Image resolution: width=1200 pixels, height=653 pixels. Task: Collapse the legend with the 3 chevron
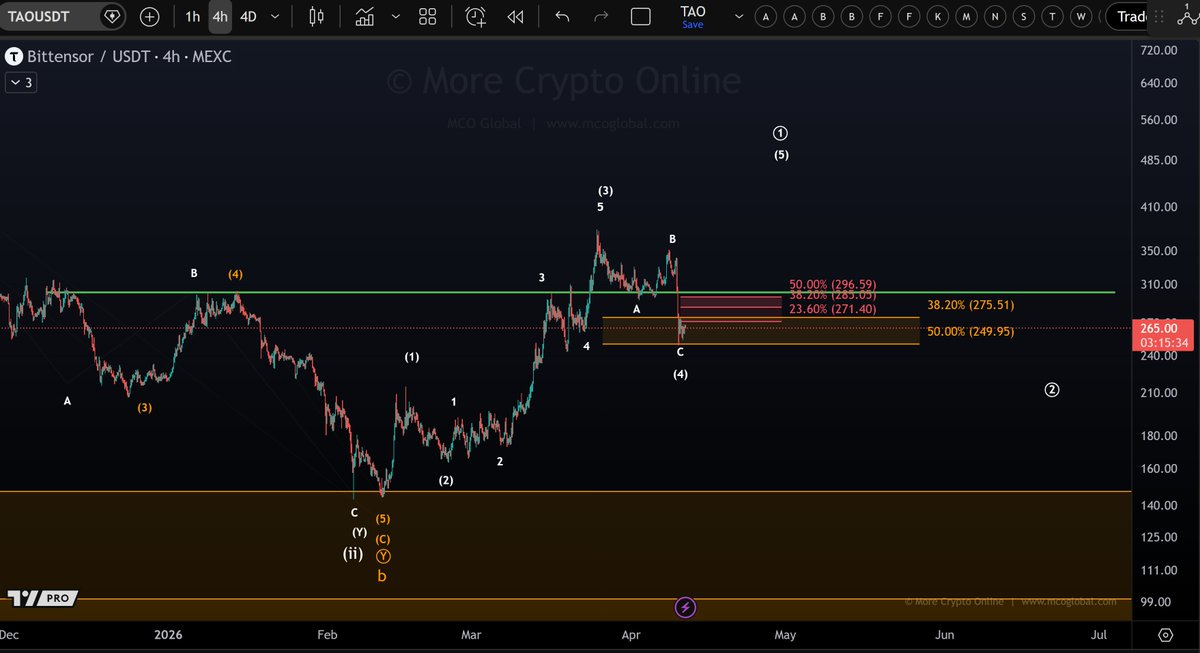[x=21, y=83]
